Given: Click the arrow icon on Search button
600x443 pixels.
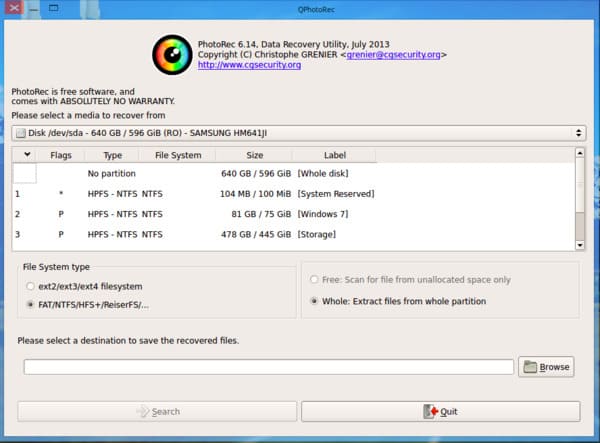Looking at the screenshot, I should click(x=142, y=412).
